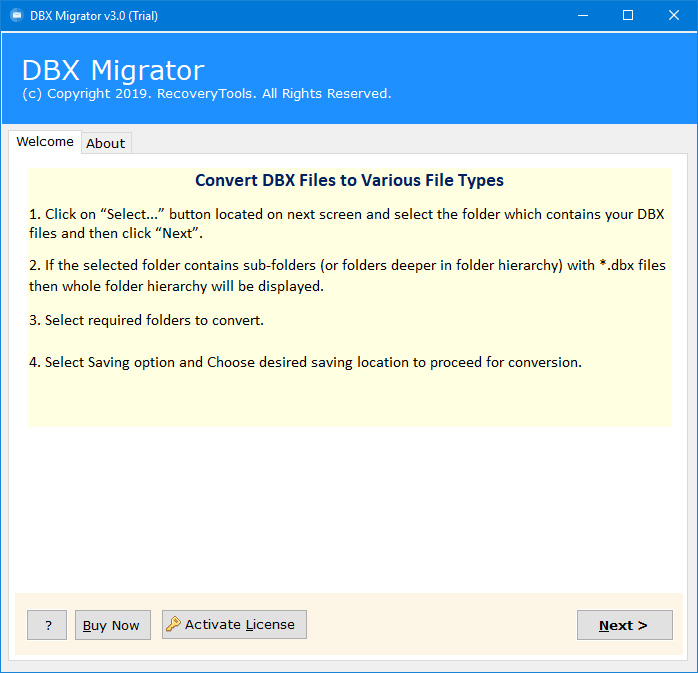Click step 2 text about sub-folders
Viewport: 698px width, 673px height.
[x=347, y=276]
